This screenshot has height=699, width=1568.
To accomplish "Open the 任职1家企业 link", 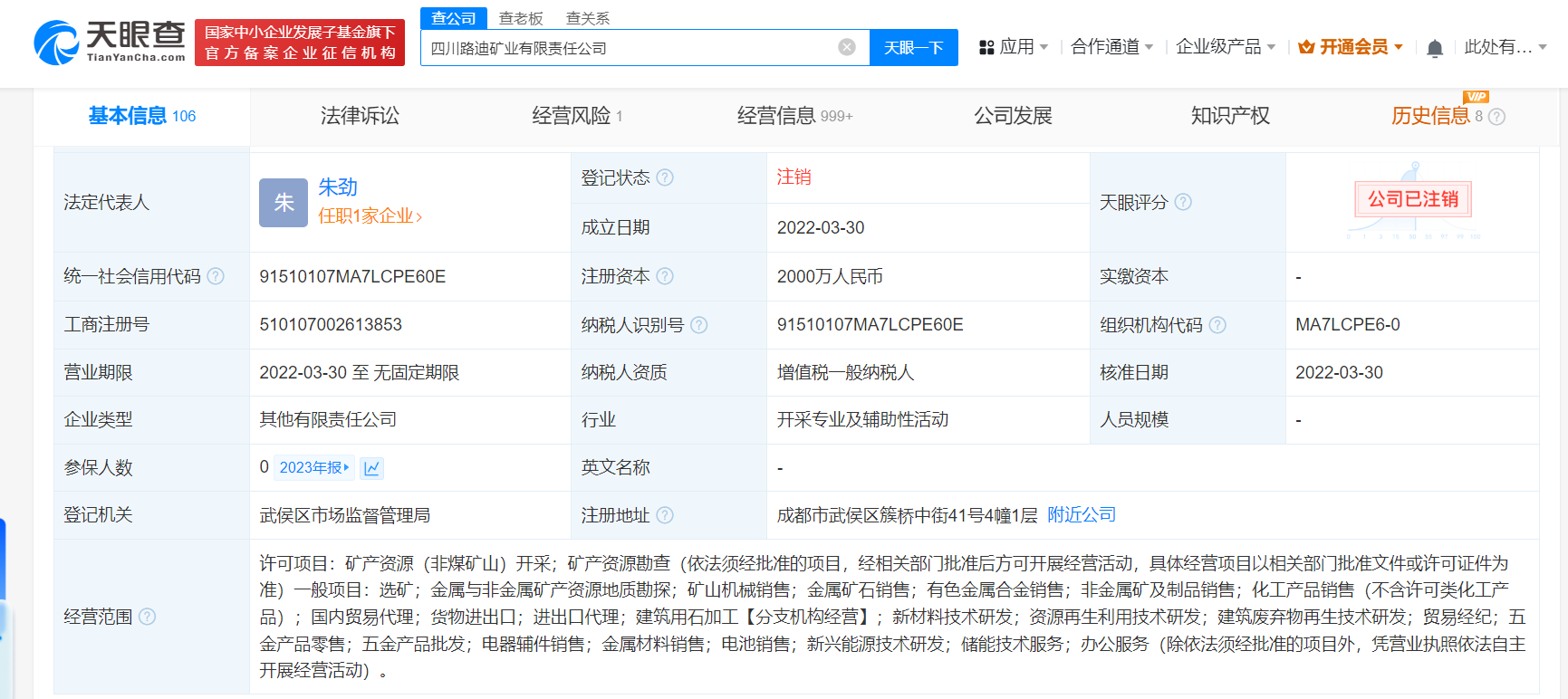I will tap(370, 215).
